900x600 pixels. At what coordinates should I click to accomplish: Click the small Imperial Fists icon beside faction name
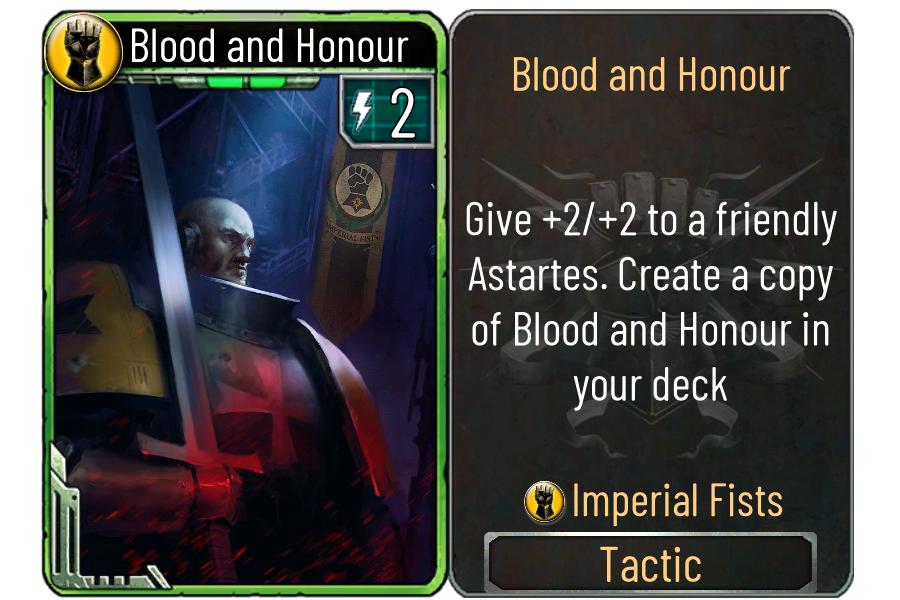tap(545, 501)
